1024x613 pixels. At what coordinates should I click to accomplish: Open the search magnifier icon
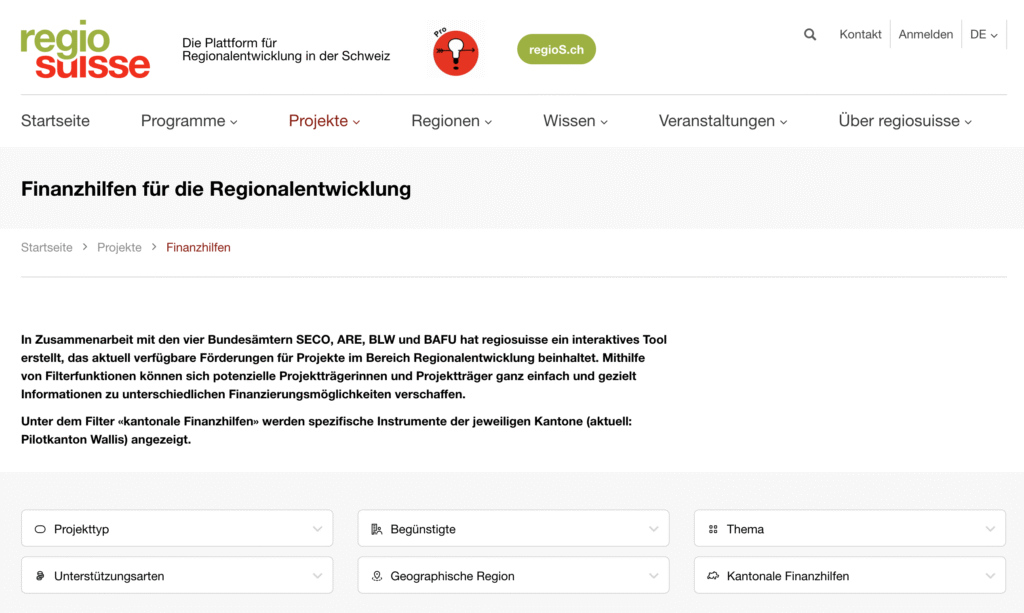coord(810,34)
